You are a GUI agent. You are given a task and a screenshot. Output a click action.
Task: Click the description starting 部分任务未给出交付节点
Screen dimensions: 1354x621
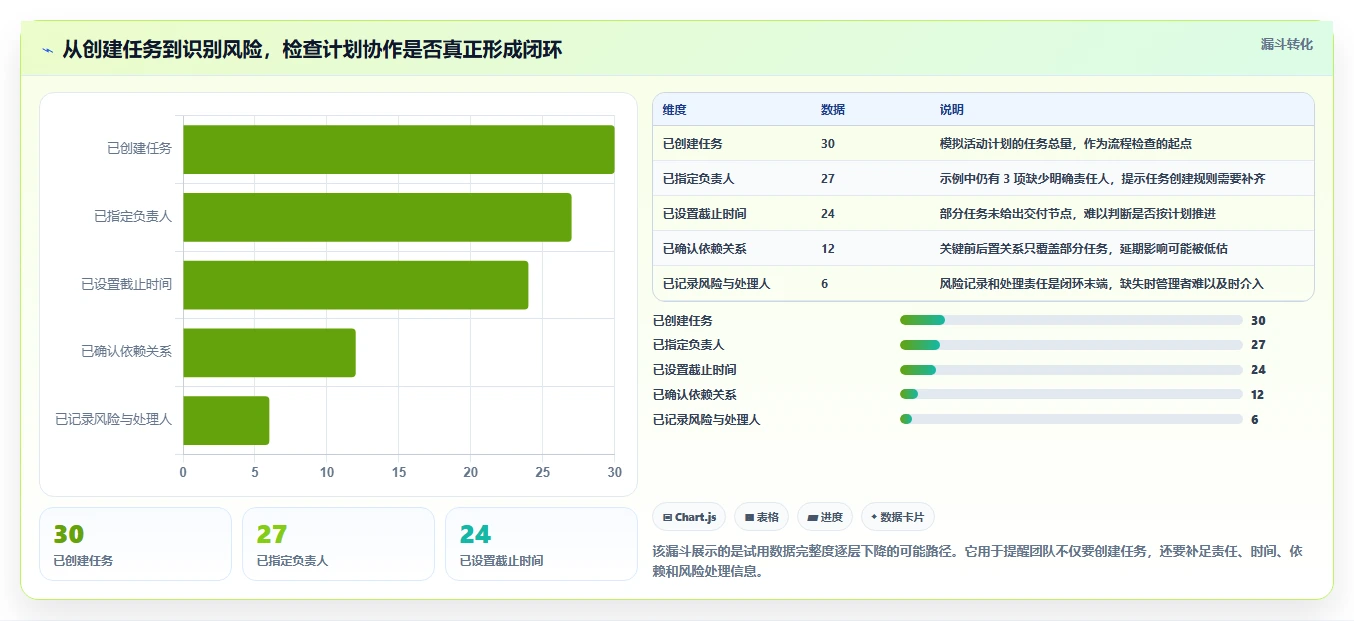[1078, 214]
